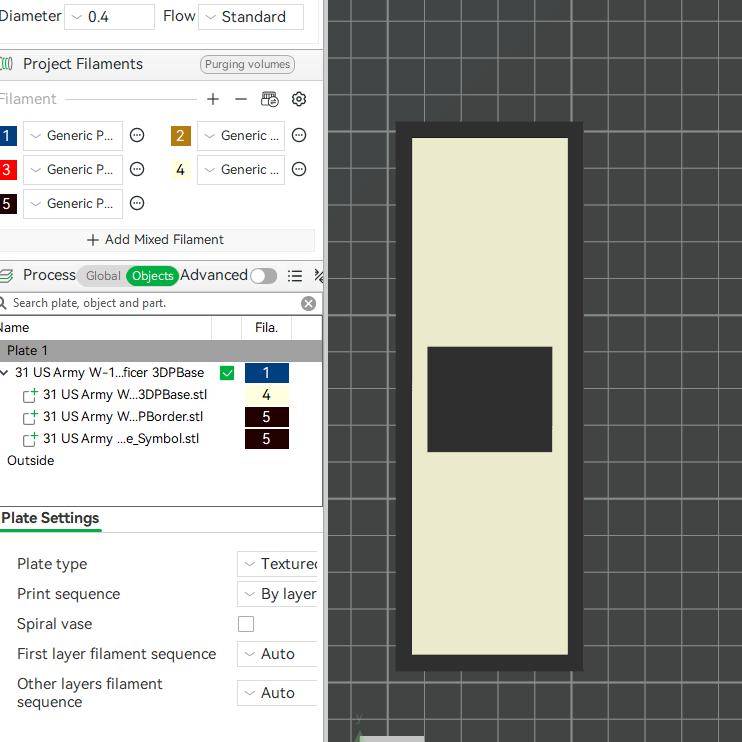Enable the Spiral vase checkbox

click(246, 624)
